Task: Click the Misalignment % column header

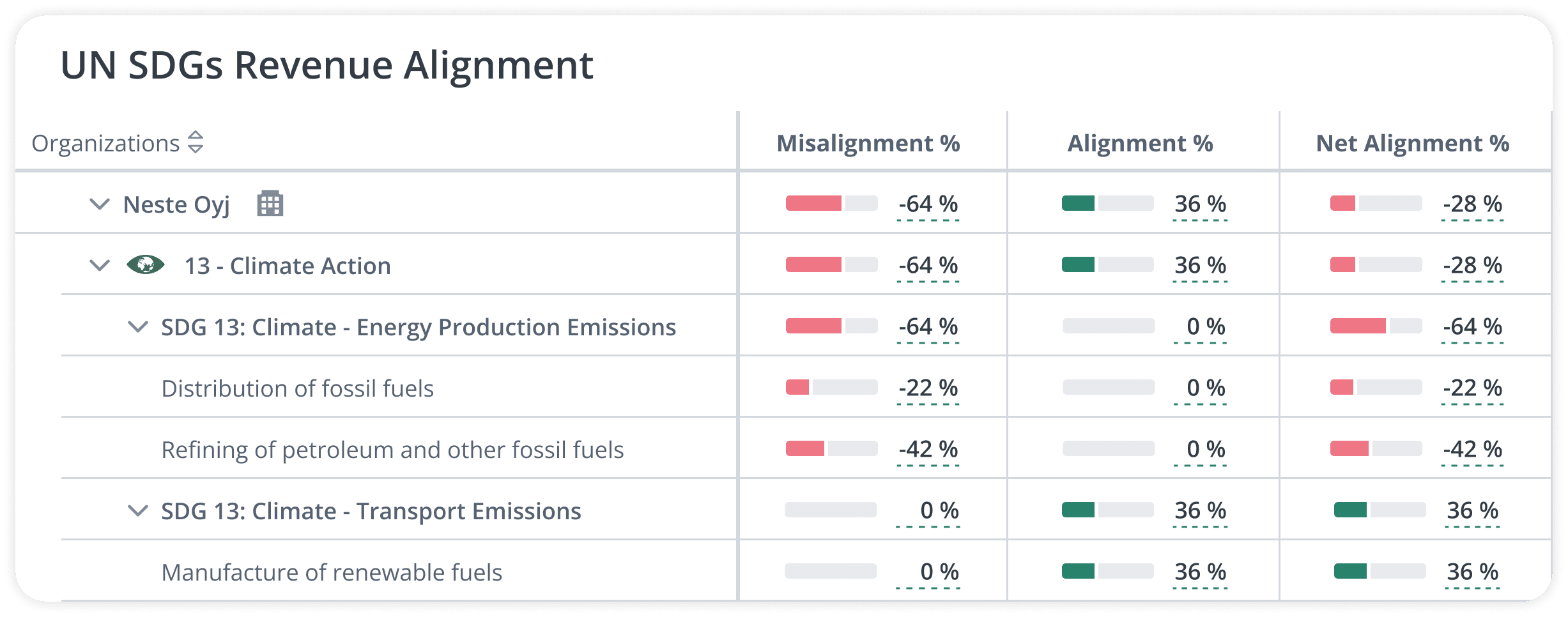Action: pyautogui.click(x=868, y=143)
